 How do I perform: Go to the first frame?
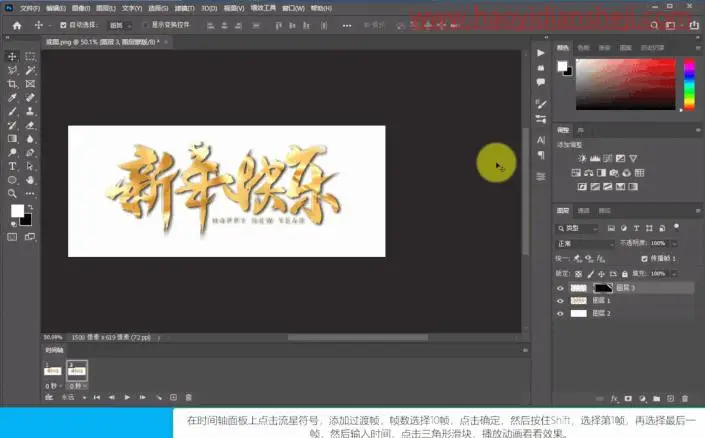tap(97, 398)
